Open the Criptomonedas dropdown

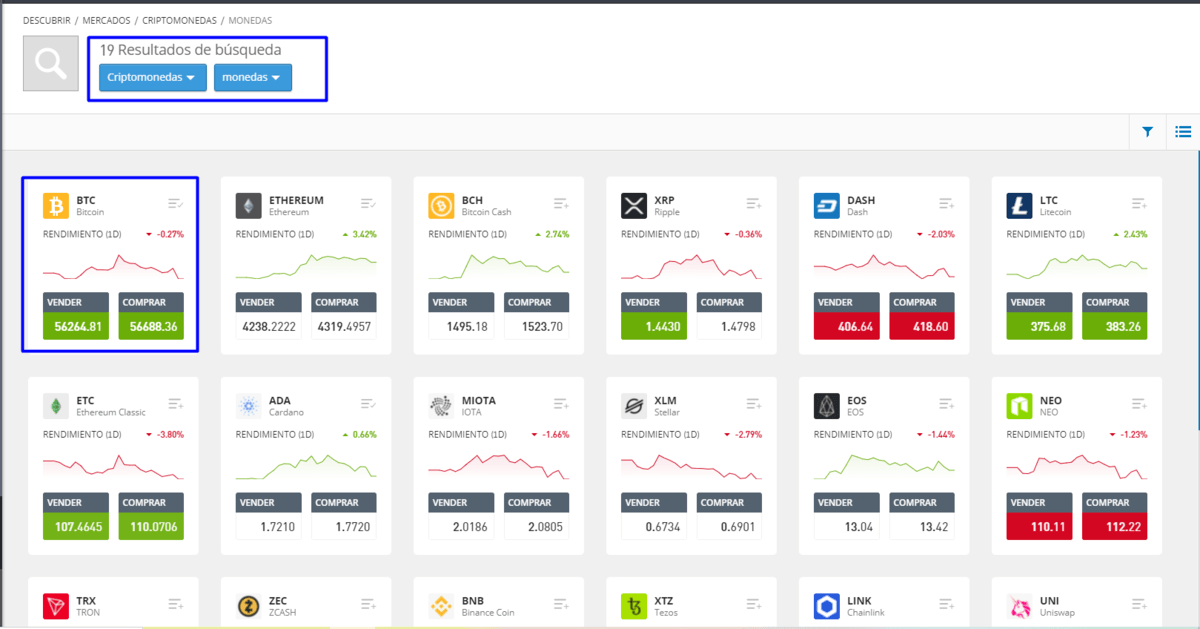tap(153, 77)
